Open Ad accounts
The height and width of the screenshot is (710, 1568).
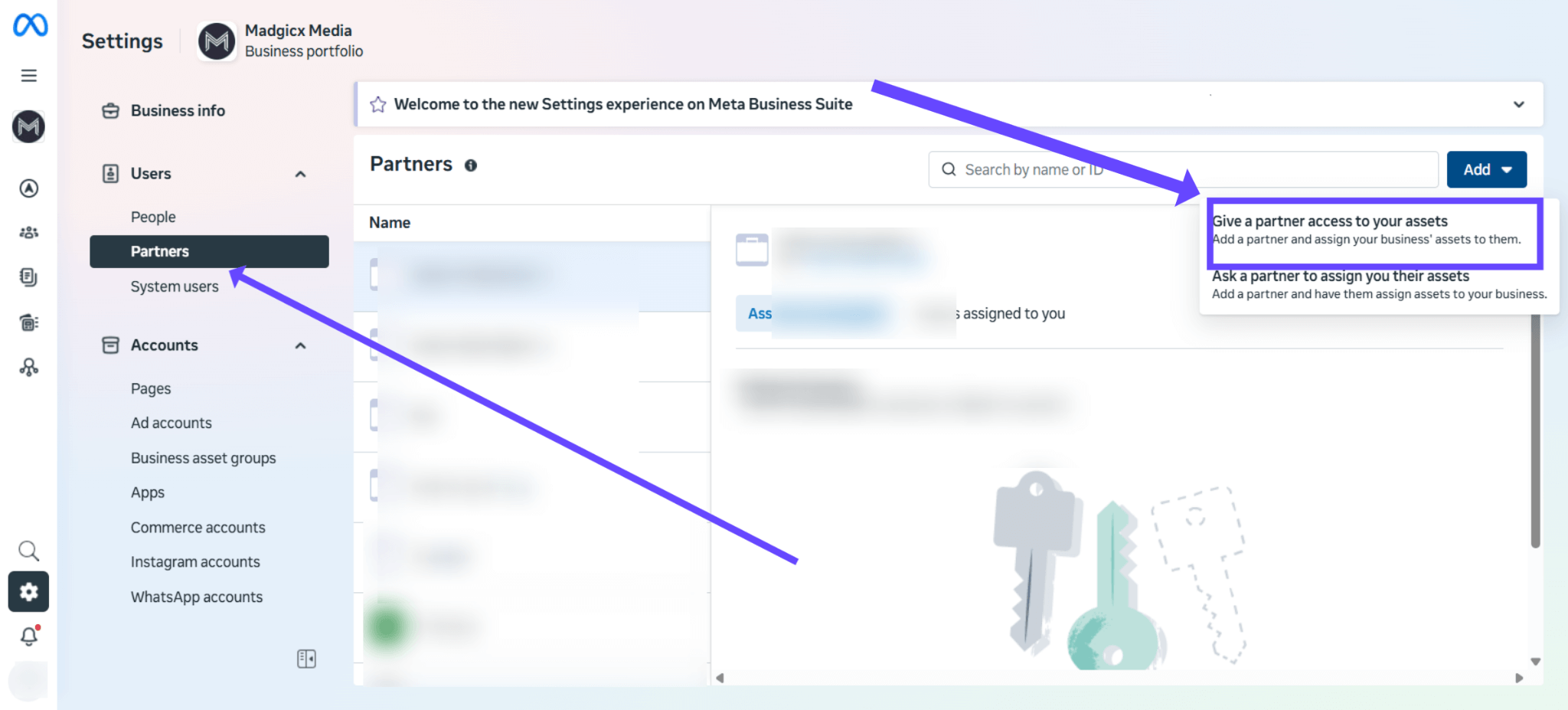pos(171,423)
